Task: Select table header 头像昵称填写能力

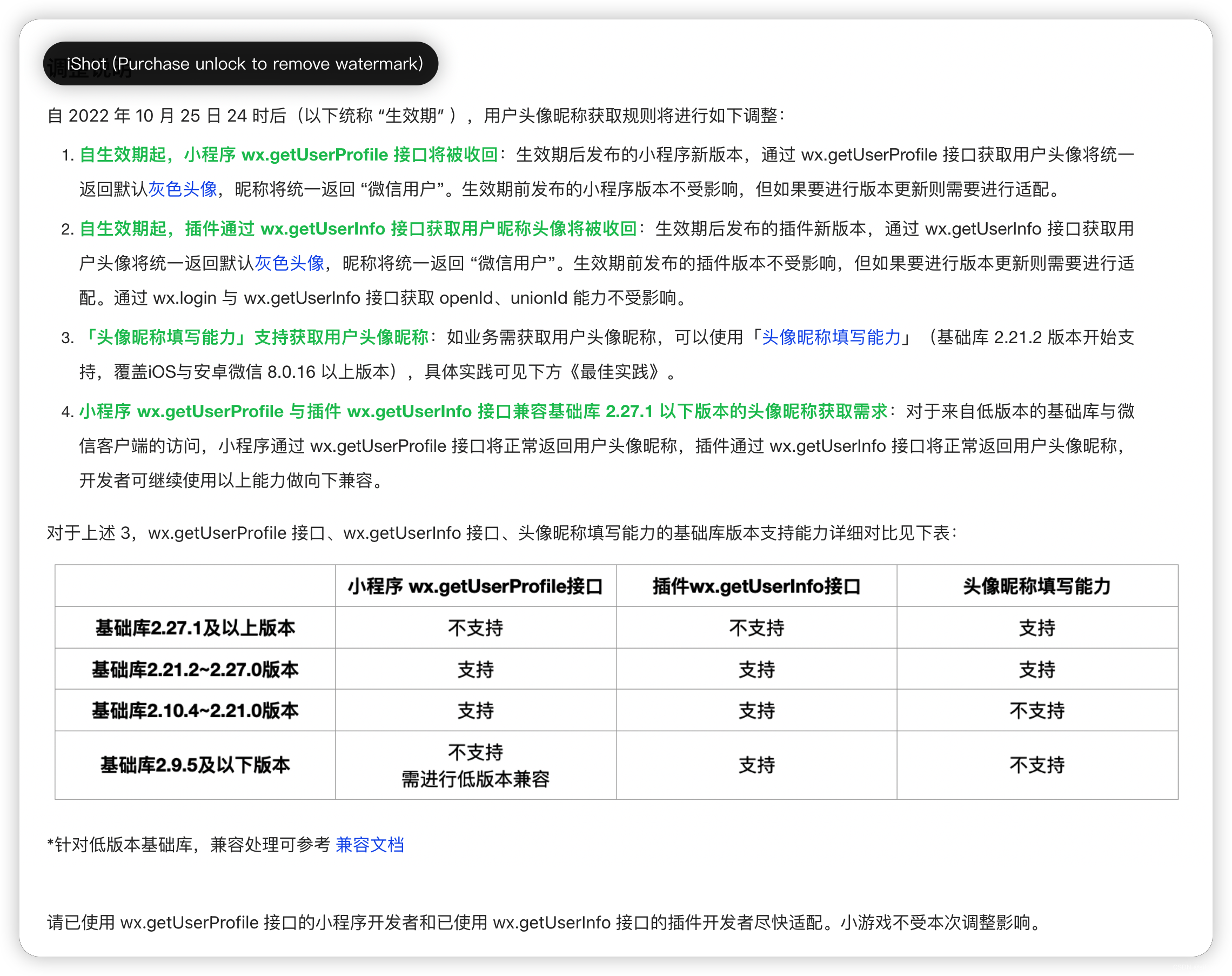Action: click(1037, 586)
